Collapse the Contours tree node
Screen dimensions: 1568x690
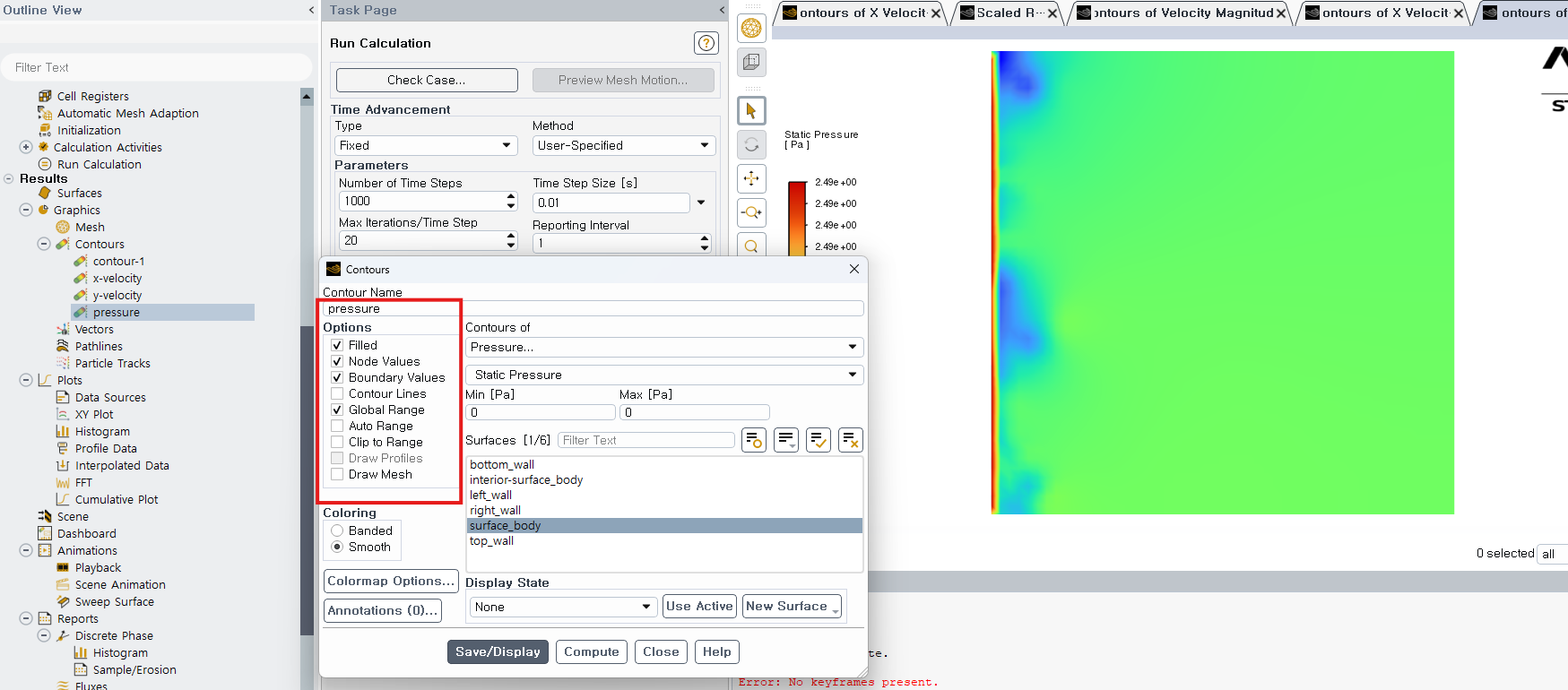44,244
